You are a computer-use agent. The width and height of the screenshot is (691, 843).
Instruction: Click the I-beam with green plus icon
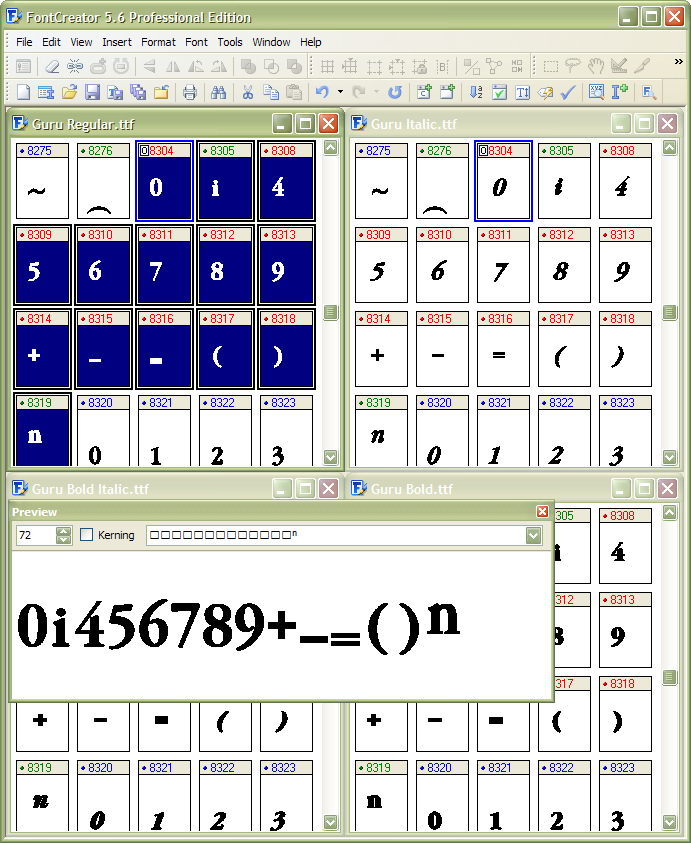(x=619, y=92)
